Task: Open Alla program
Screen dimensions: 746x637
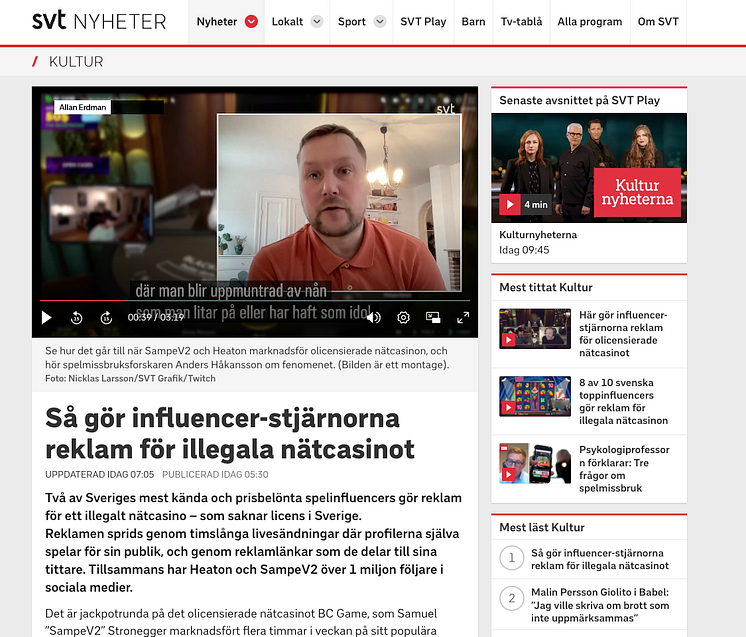Action: click(x=589, y=21)
